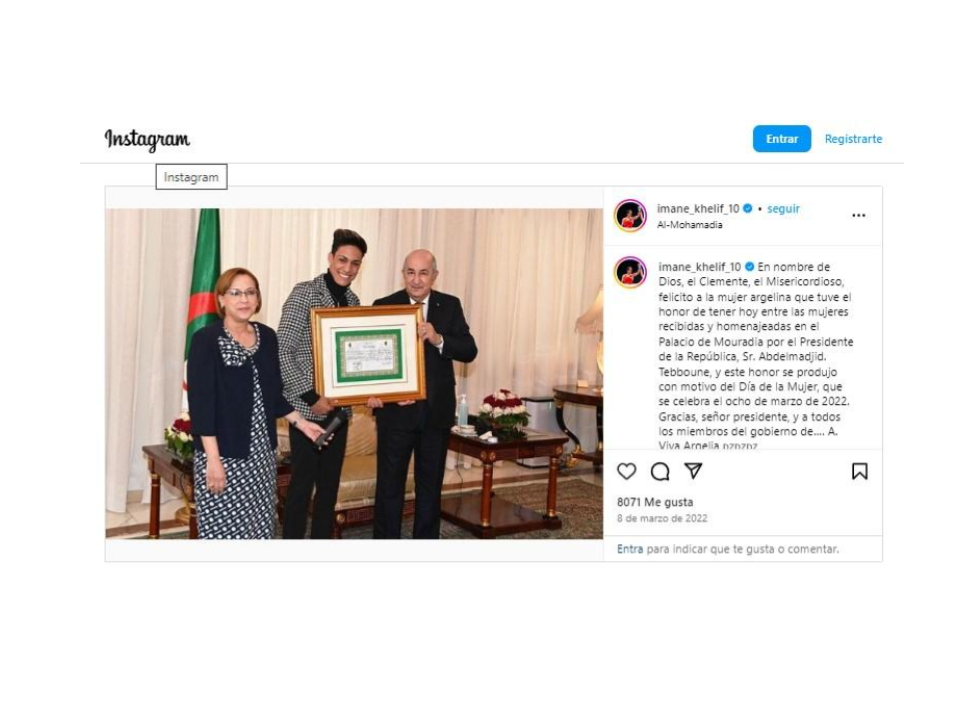Click the Instagram logo

[147, 139]
